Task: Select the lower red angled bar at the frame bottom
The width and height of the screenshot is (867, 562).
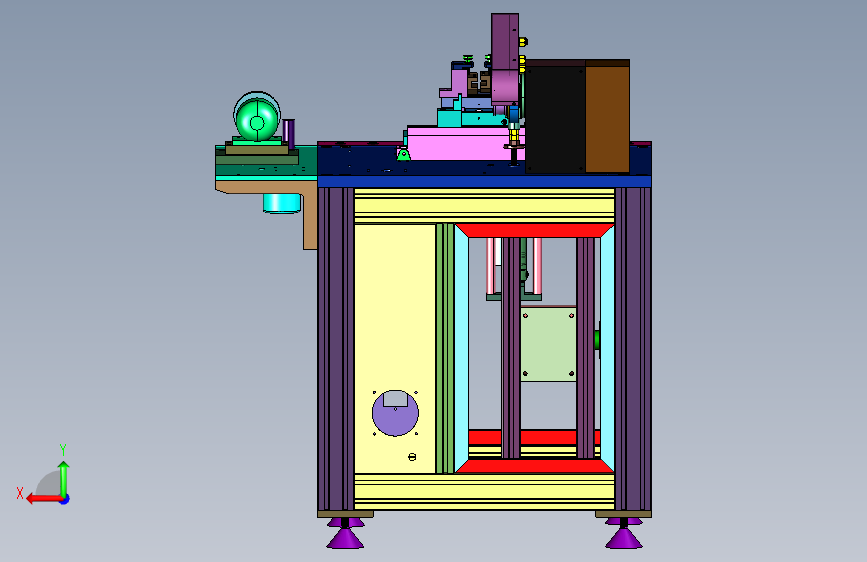Action: click(x=535, y=466)
